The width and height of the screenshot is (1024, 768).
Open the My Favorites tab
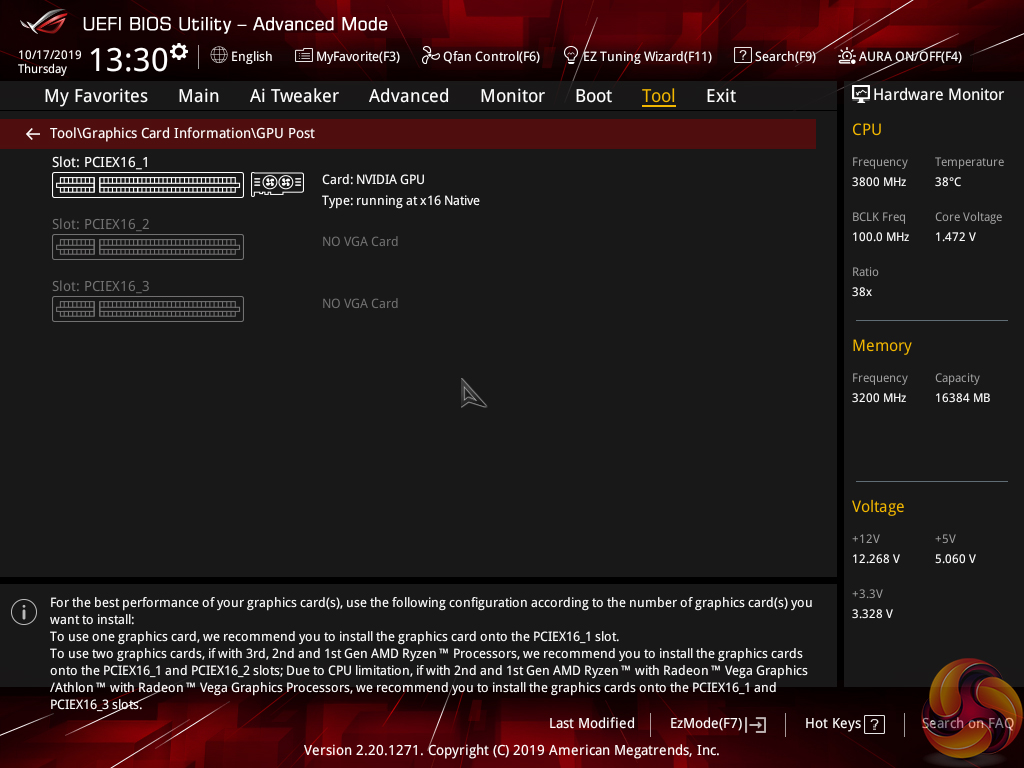(x=96, y=96)
